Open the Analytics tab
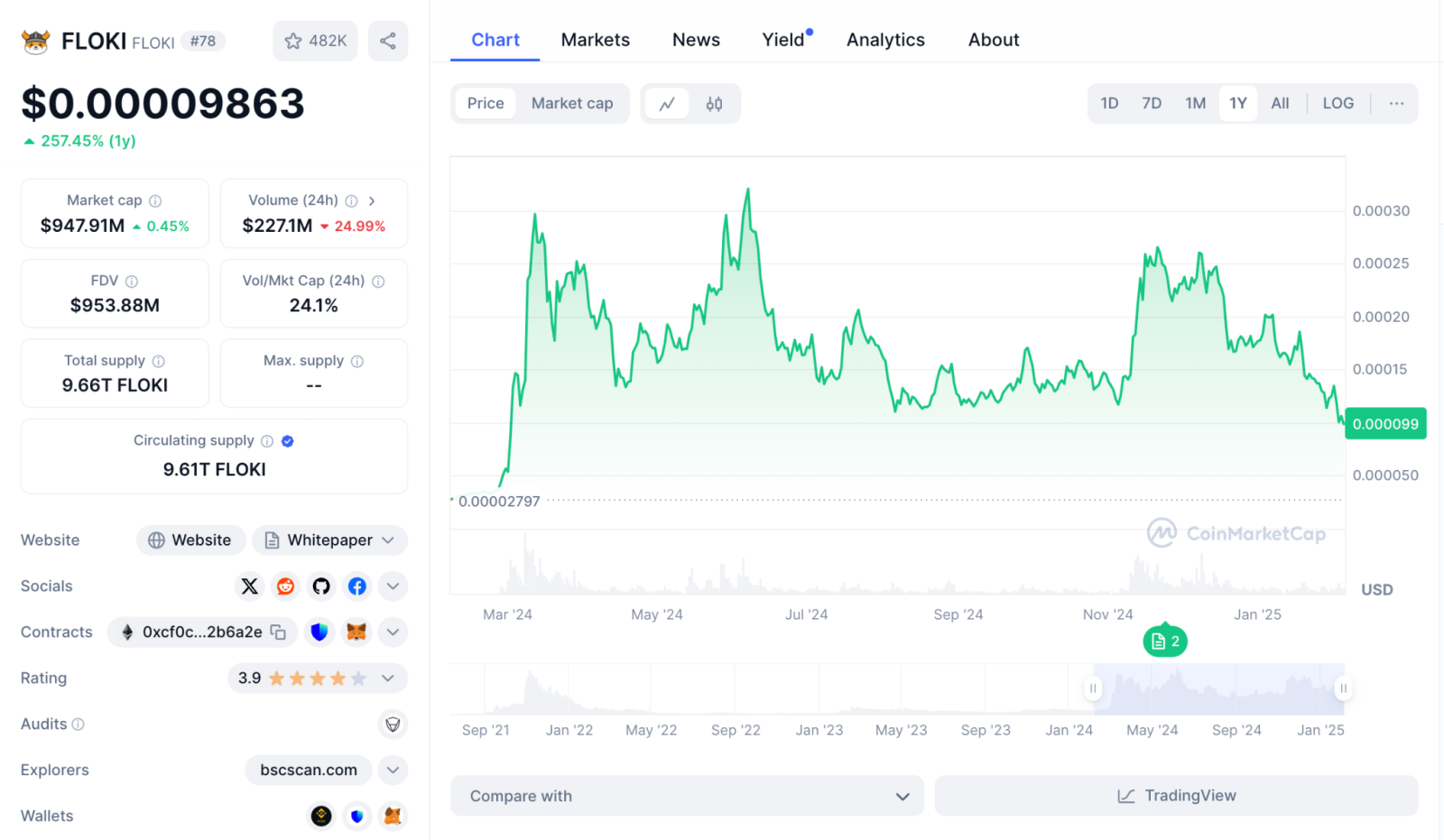 click(x=884, y=40)
